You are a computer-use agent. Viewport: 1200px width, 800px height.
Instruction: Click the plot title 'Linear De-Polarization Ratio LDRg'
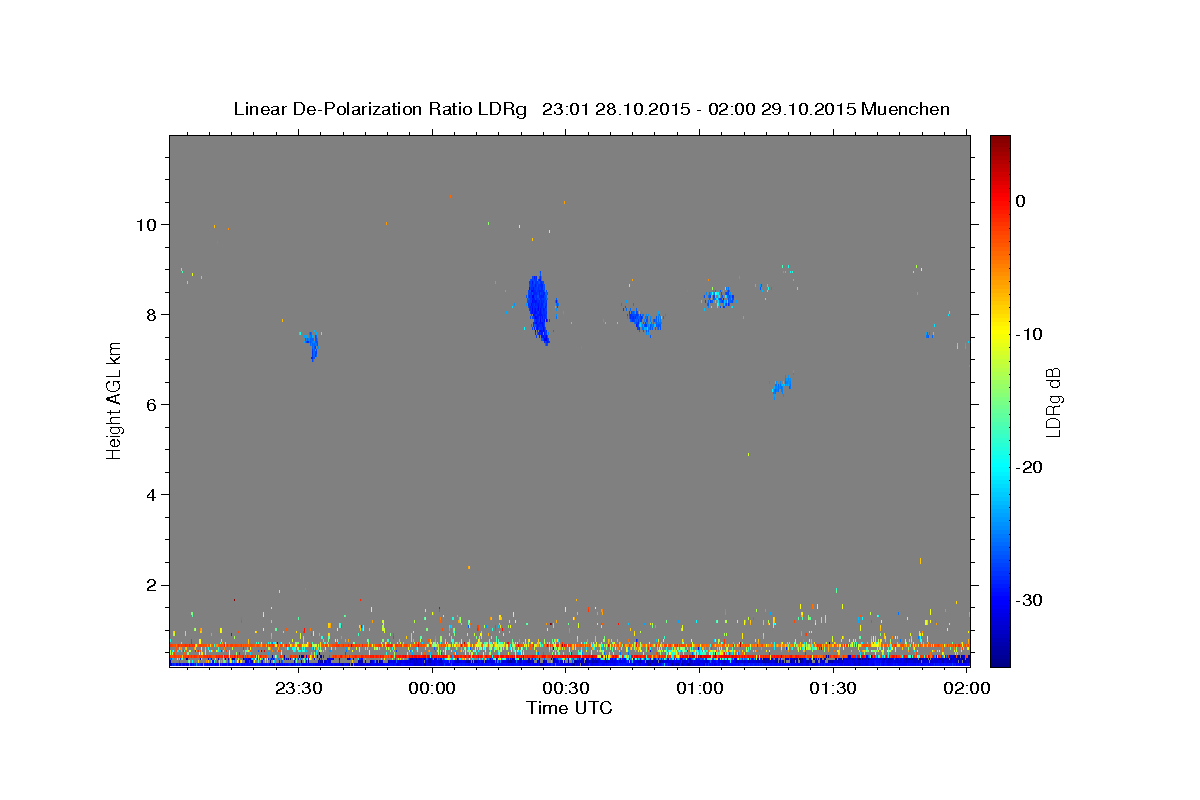point(380,109)
